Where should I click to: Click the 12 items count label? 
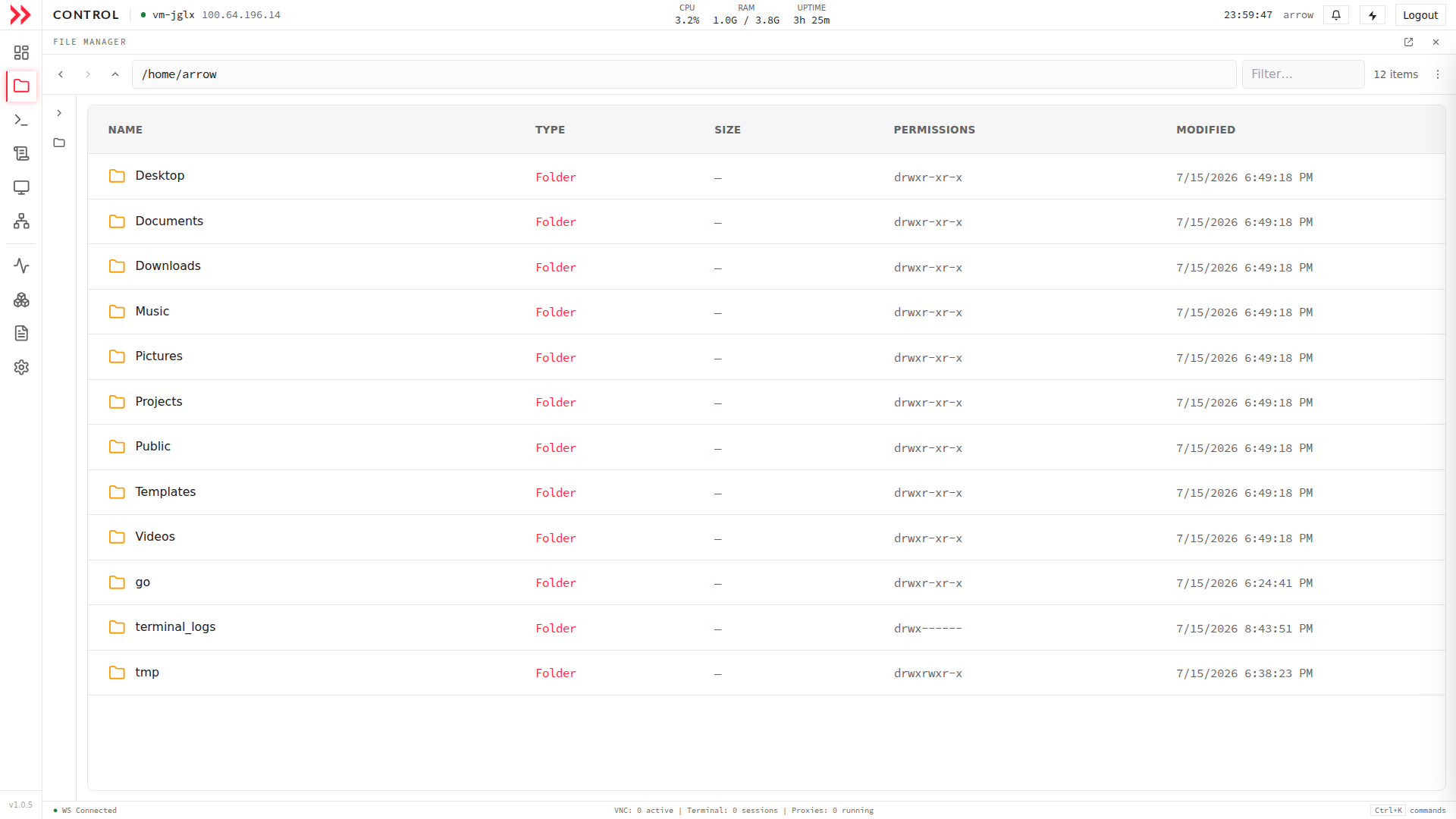point(1395,74)
